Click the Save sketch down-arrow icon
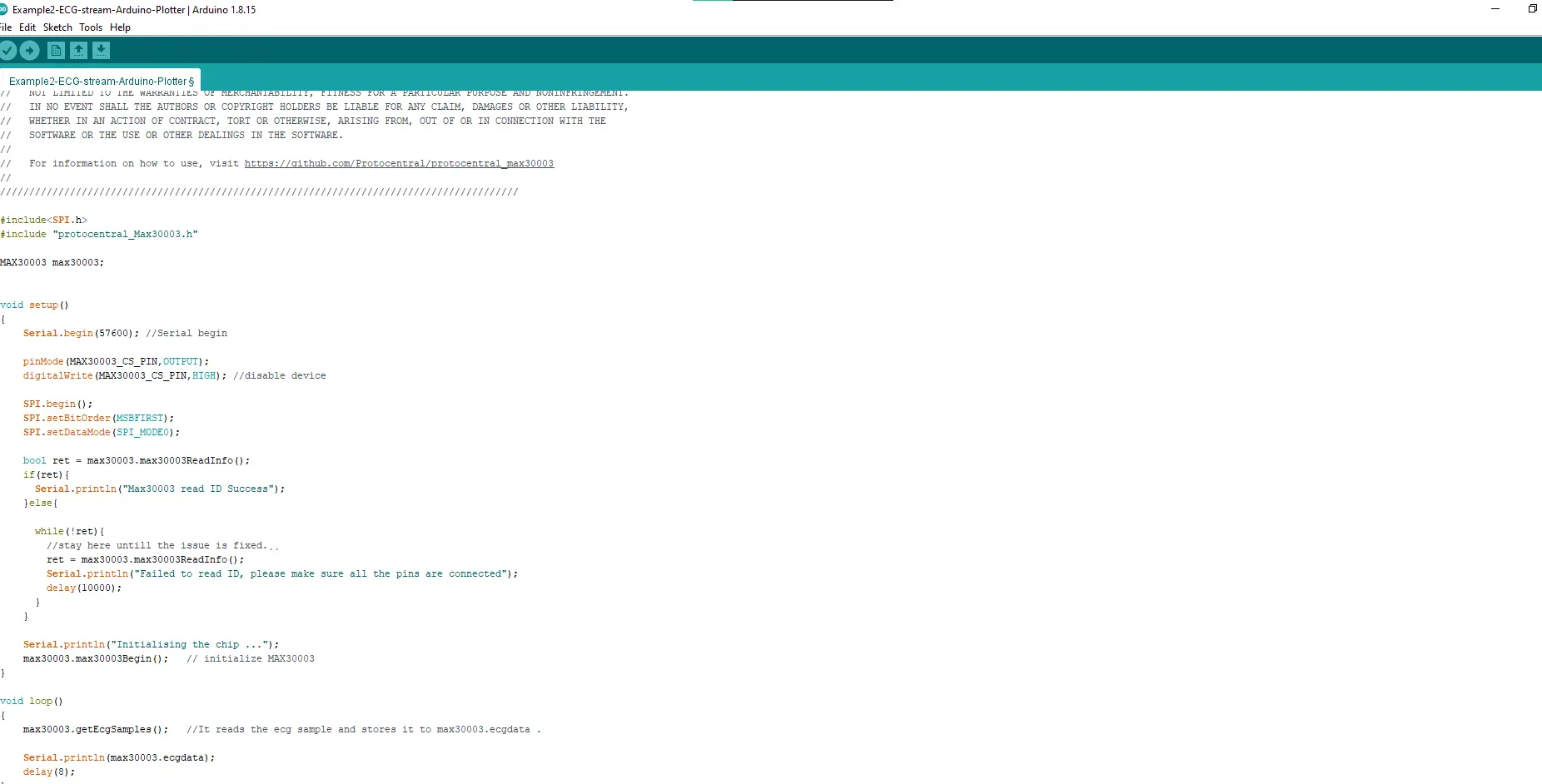The height and width of the screenshot is (784, 1542). [x=101, y=51]
